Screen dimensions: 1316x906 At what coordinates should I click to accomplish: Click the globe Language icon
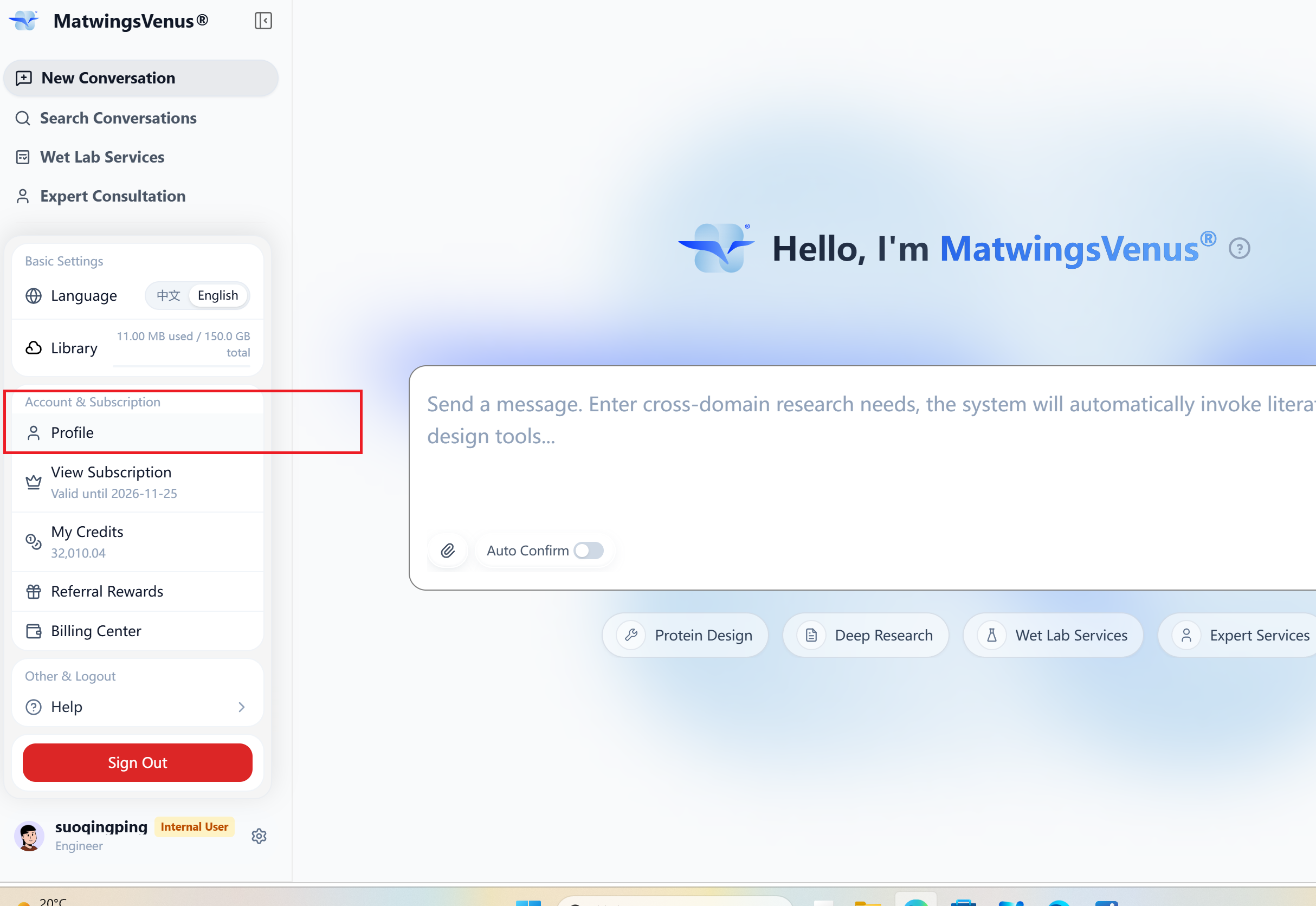pyautogui.click(x=34, y=296)
